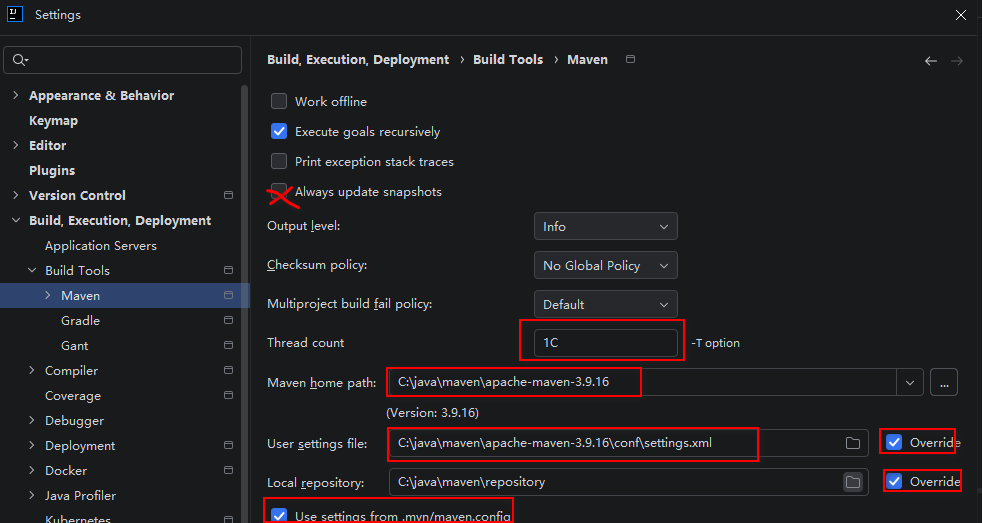Click the Thread count input field

(606, 343)
